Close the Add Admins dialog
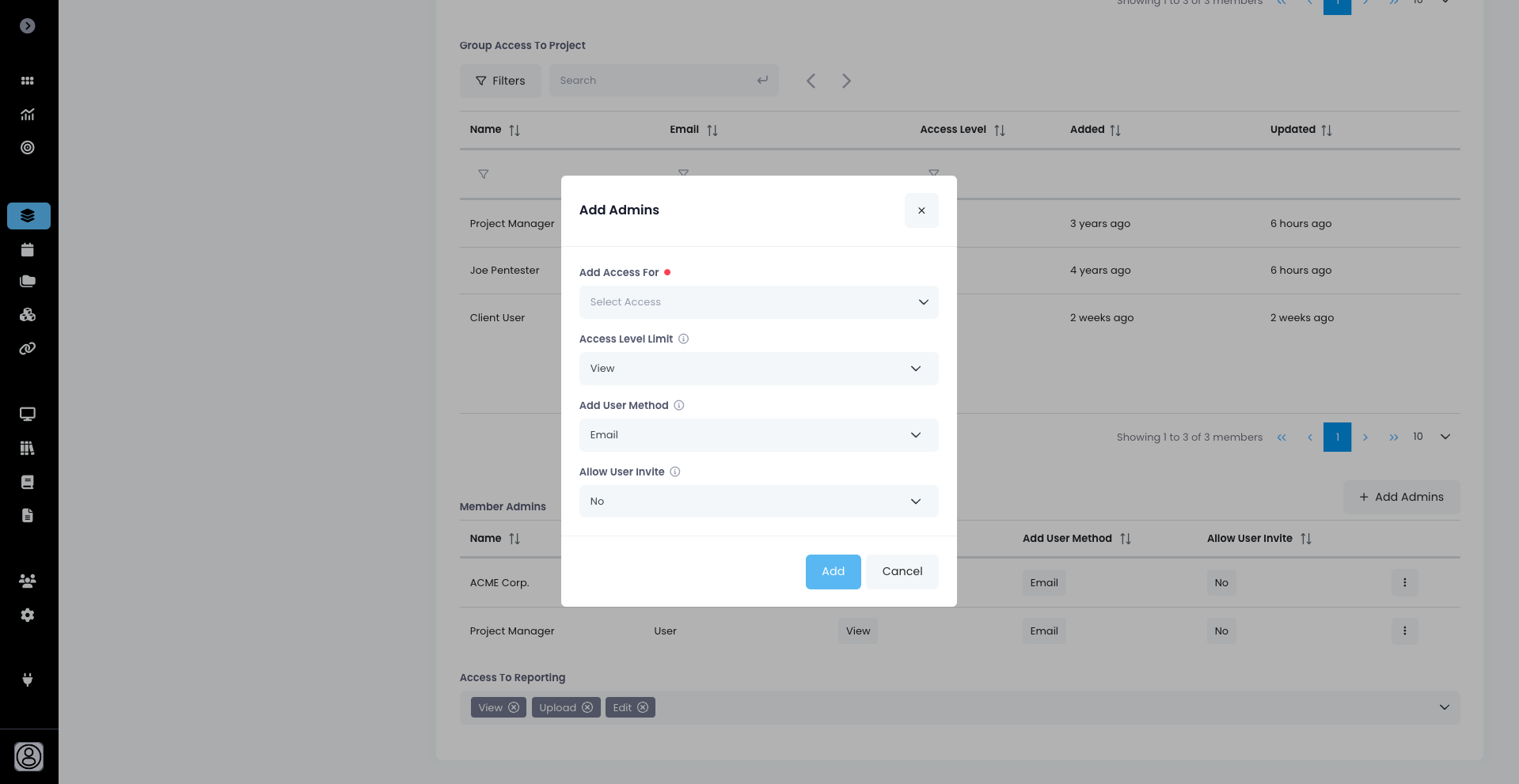The image size is (1519, 784). click(921, 210)
